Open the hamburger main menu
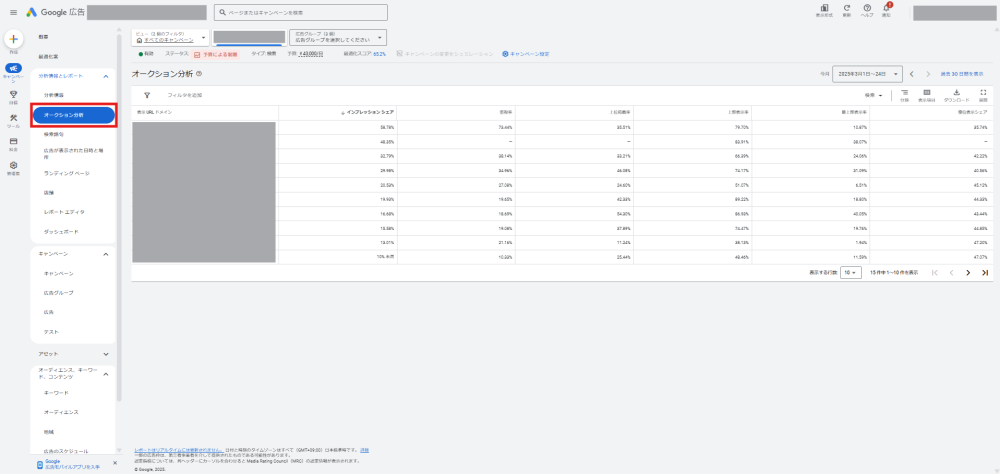Image resolution: width=1000 pixels, height=474 pixels. point(13,12)
